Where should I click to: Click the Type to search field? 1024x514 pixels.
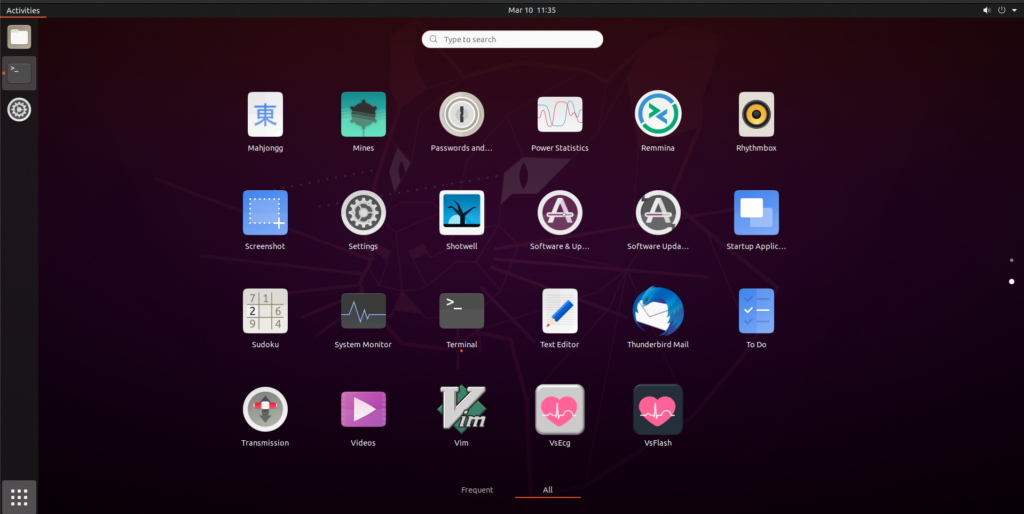512,39
